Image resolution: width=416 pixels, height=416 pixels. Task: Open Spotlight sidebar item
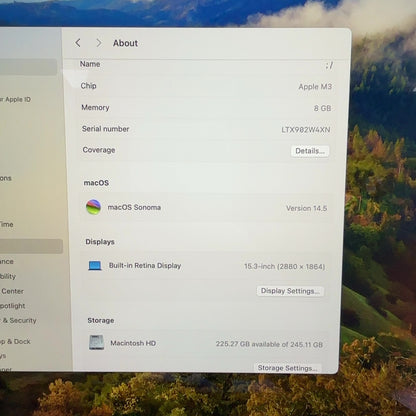pyautogui.click(x=13, y=306)
